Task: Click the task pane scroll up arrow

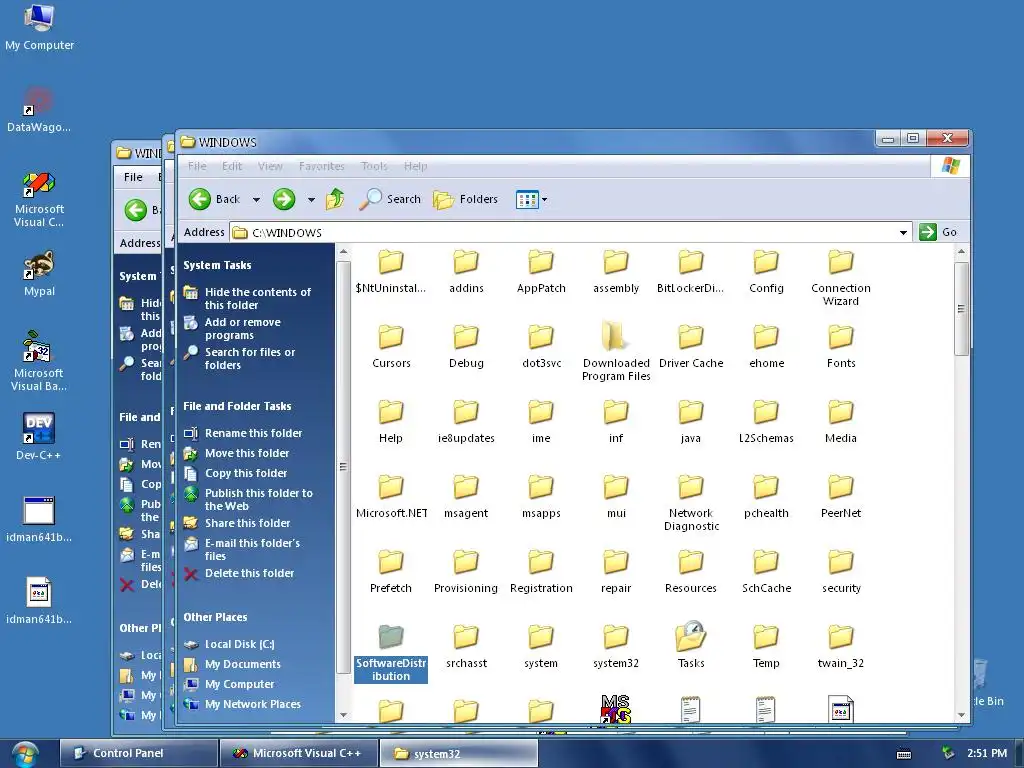Action: point(344,251)
